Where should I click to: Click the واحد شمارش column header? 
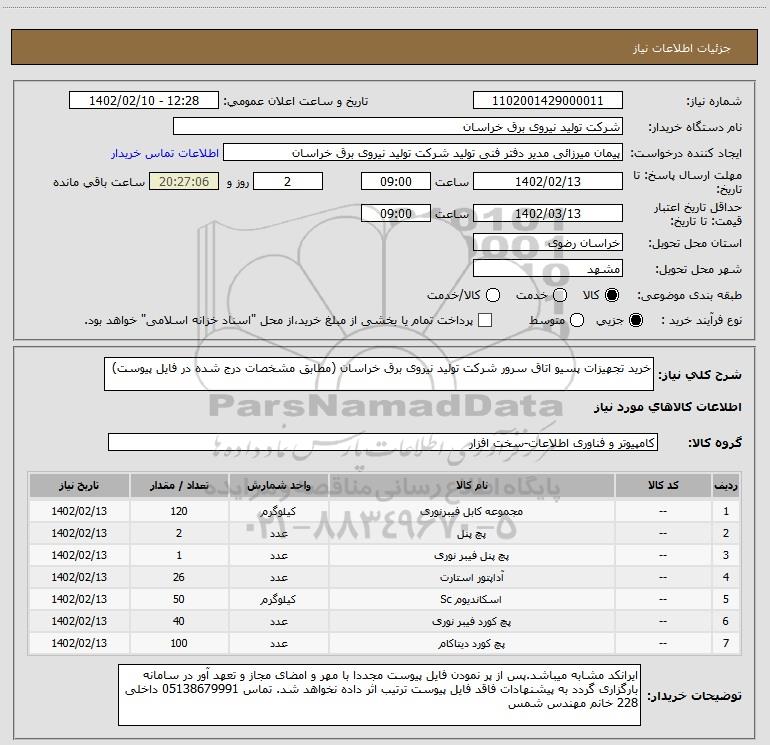tap(278, 485)
